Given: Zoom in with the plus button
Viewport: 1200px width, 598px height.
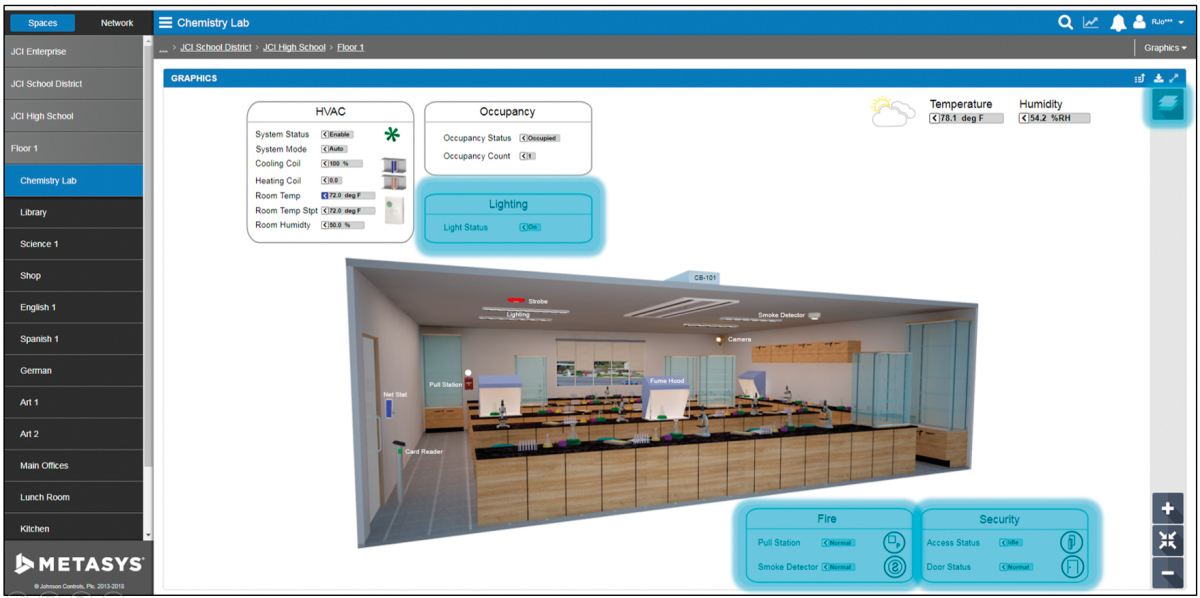Looking at the screenshot, I should point(1167,508).
